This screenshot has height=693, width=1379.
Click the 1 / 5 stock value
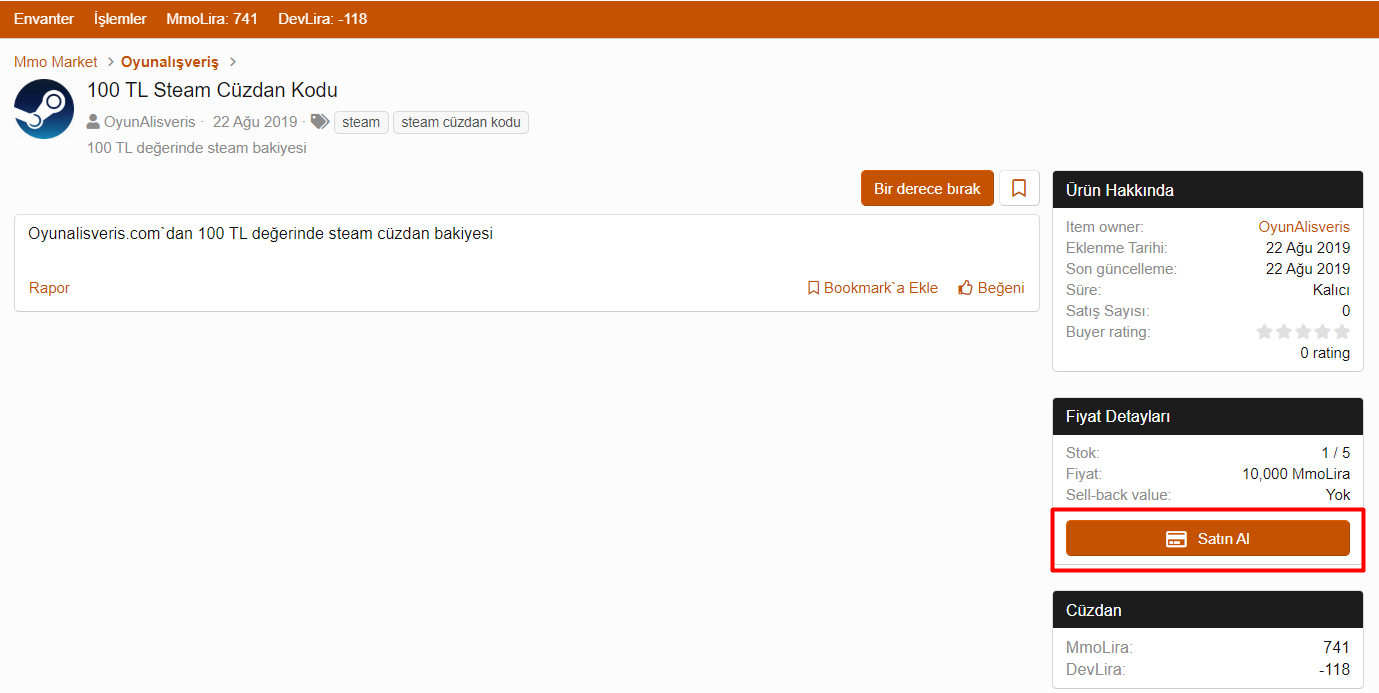pyautogui.click(x=1336, y=453)
